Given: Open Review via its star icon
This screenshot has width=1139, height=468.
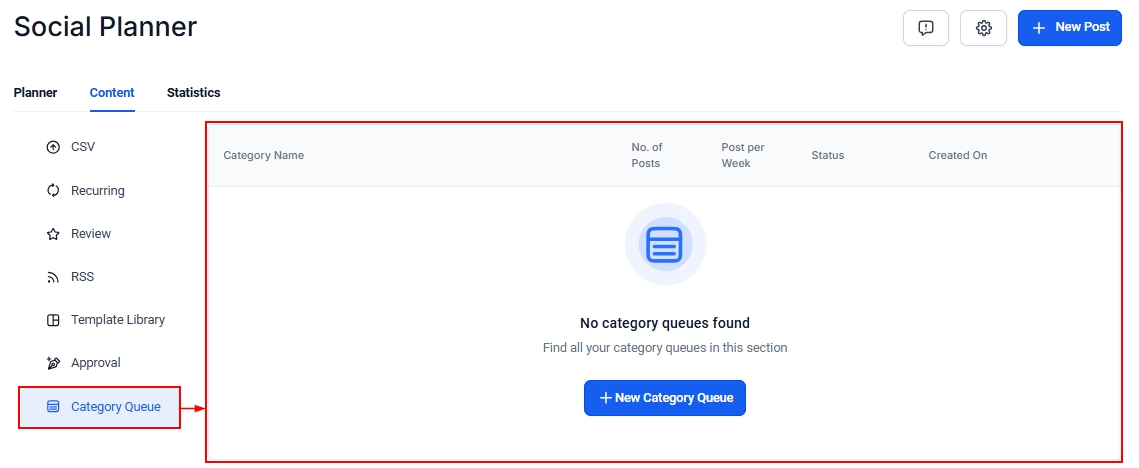Looking at the screenshot, I should pos(54,234).
